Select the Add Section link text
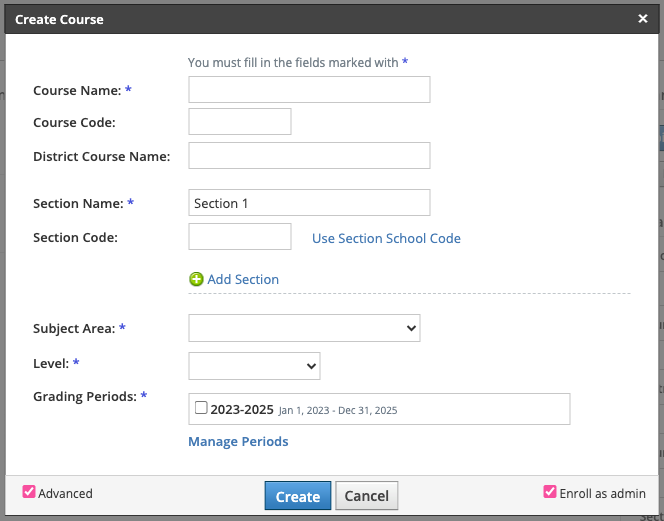This screenshot has height=521, width=664. [243, 280]
